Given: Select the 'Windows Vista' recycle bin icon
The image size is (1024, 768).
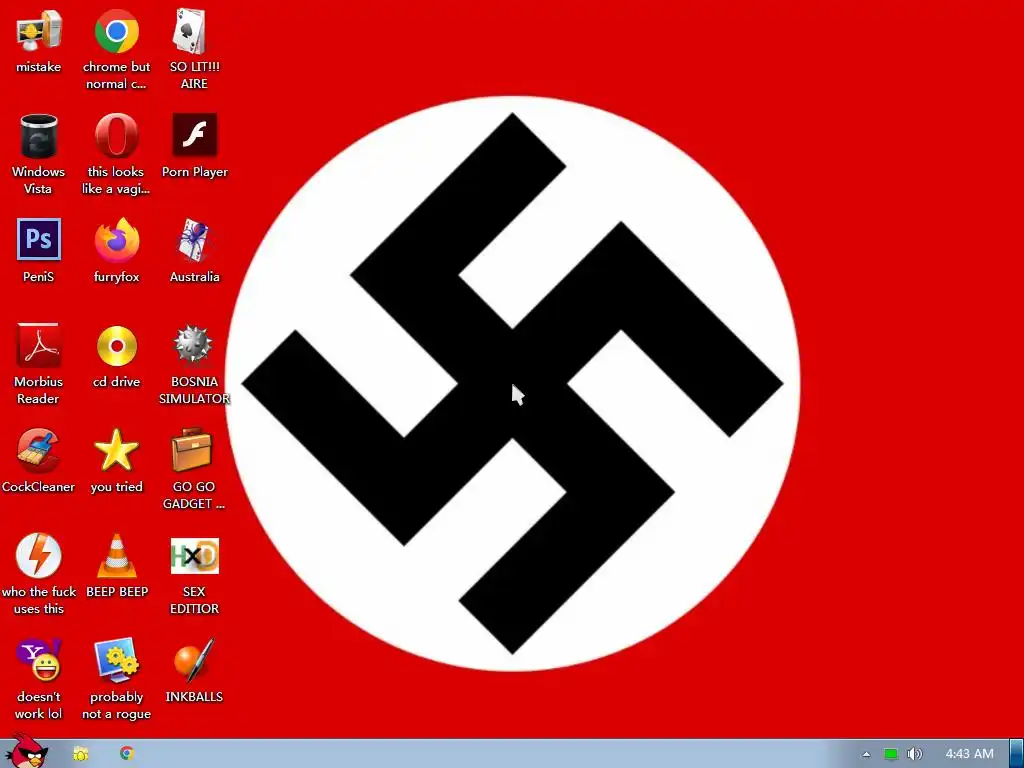Looking at the screenshot, I should [39, 136].
